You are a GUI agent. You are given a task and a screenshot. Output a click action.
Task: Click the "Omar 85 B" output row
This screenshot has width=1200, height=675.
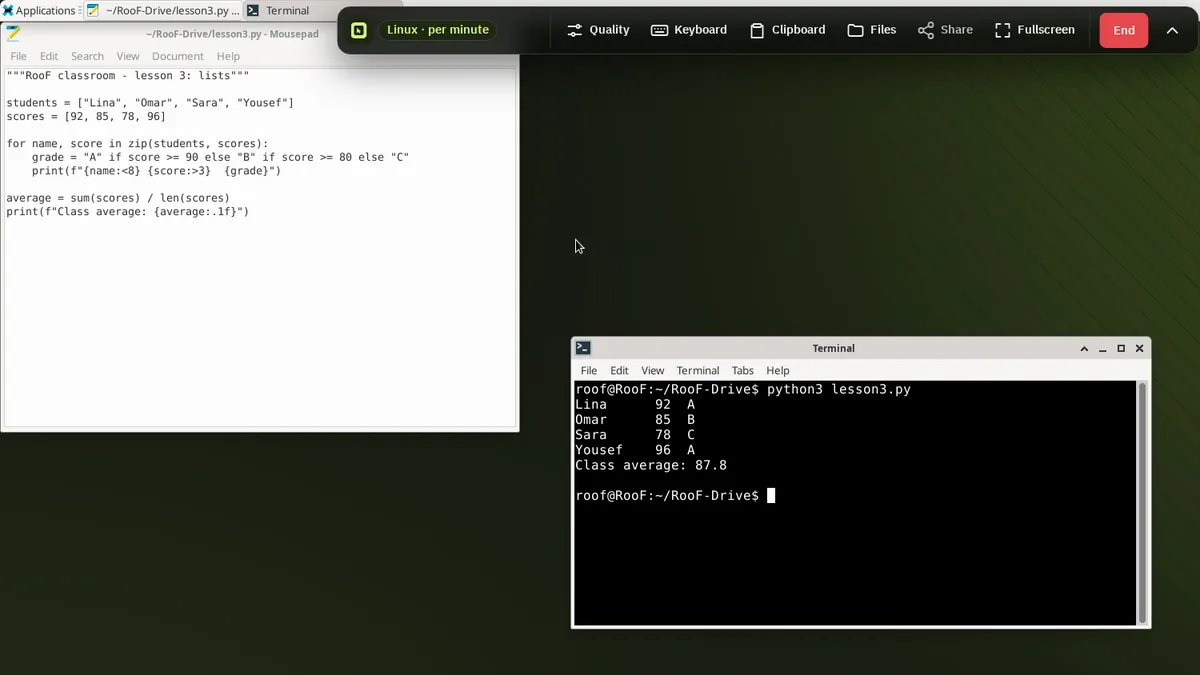(x=635, y=420)
